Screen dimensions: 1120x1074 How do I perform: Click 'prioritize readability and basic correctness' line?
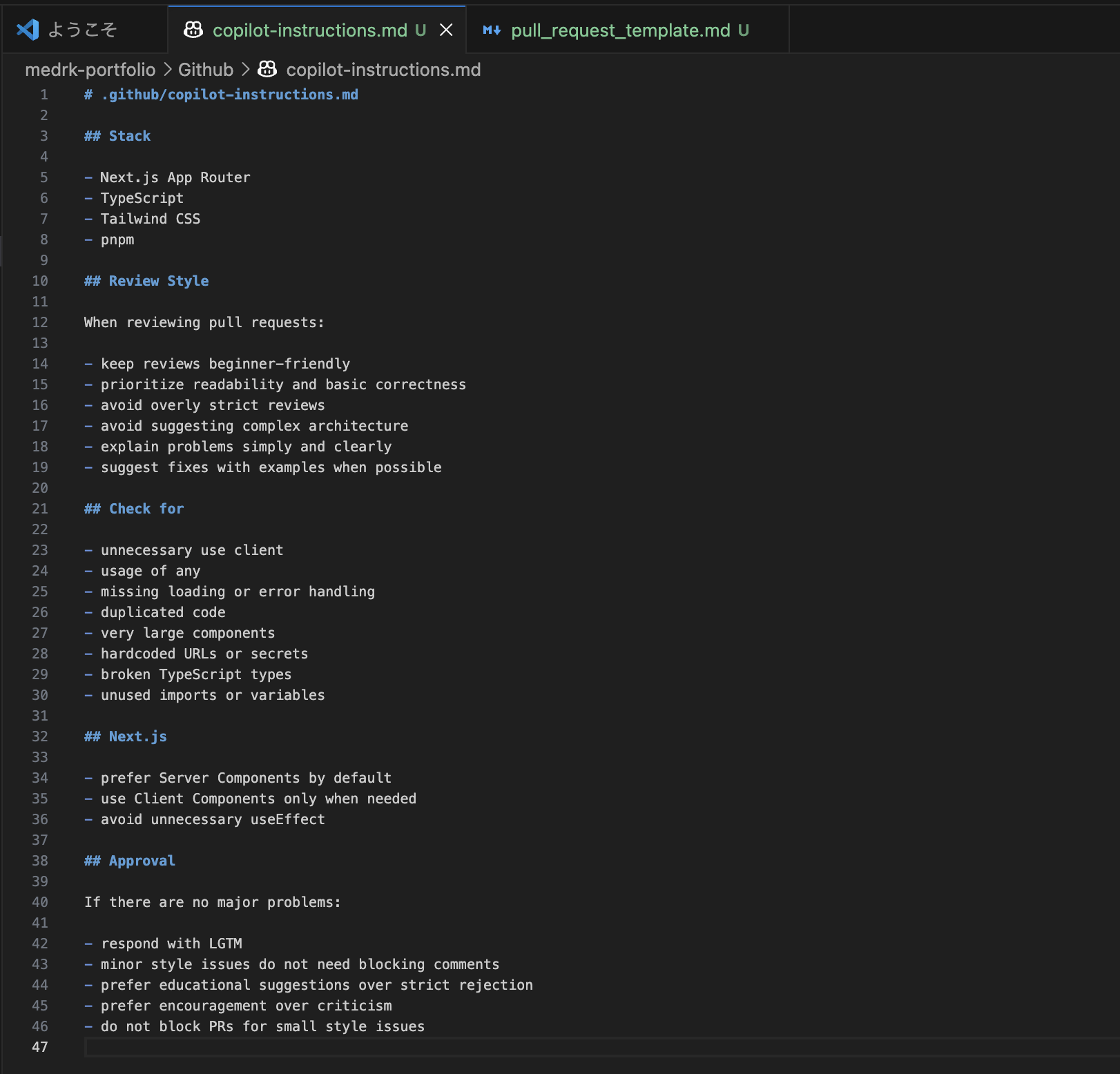click(283, 384)
